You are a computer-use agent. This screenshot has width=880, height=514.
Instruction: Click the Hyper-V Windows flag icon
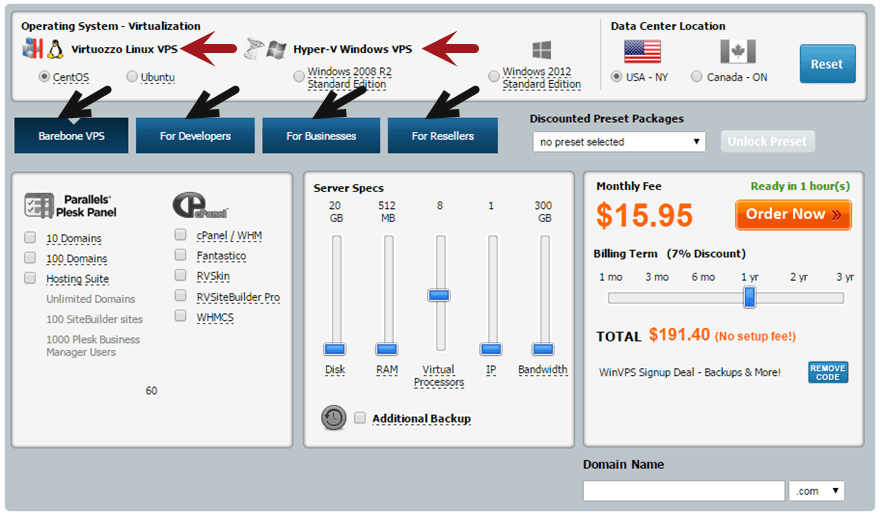pos(276,49)
